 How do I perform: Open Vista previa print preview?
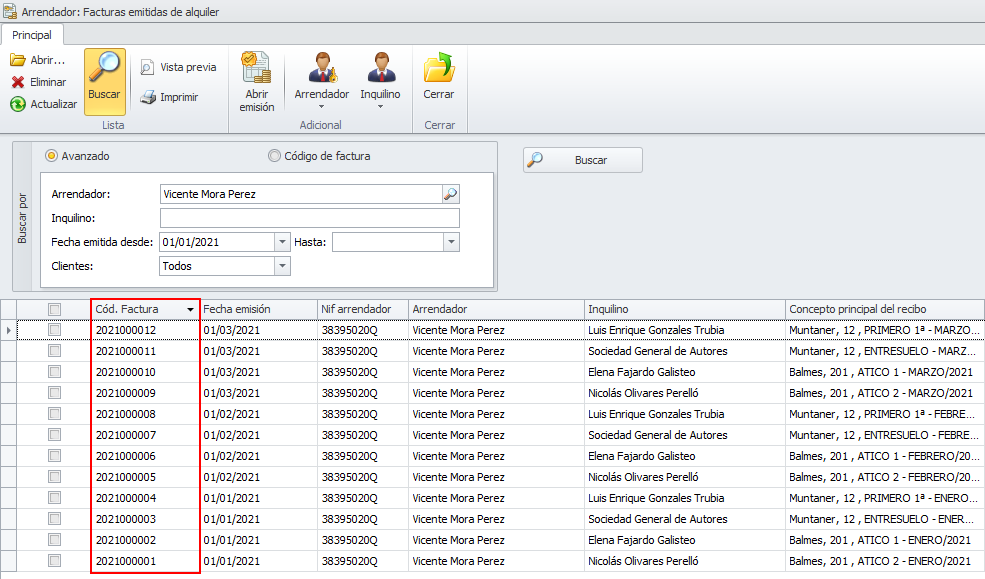pyautogui.click(x=177, y=67)
